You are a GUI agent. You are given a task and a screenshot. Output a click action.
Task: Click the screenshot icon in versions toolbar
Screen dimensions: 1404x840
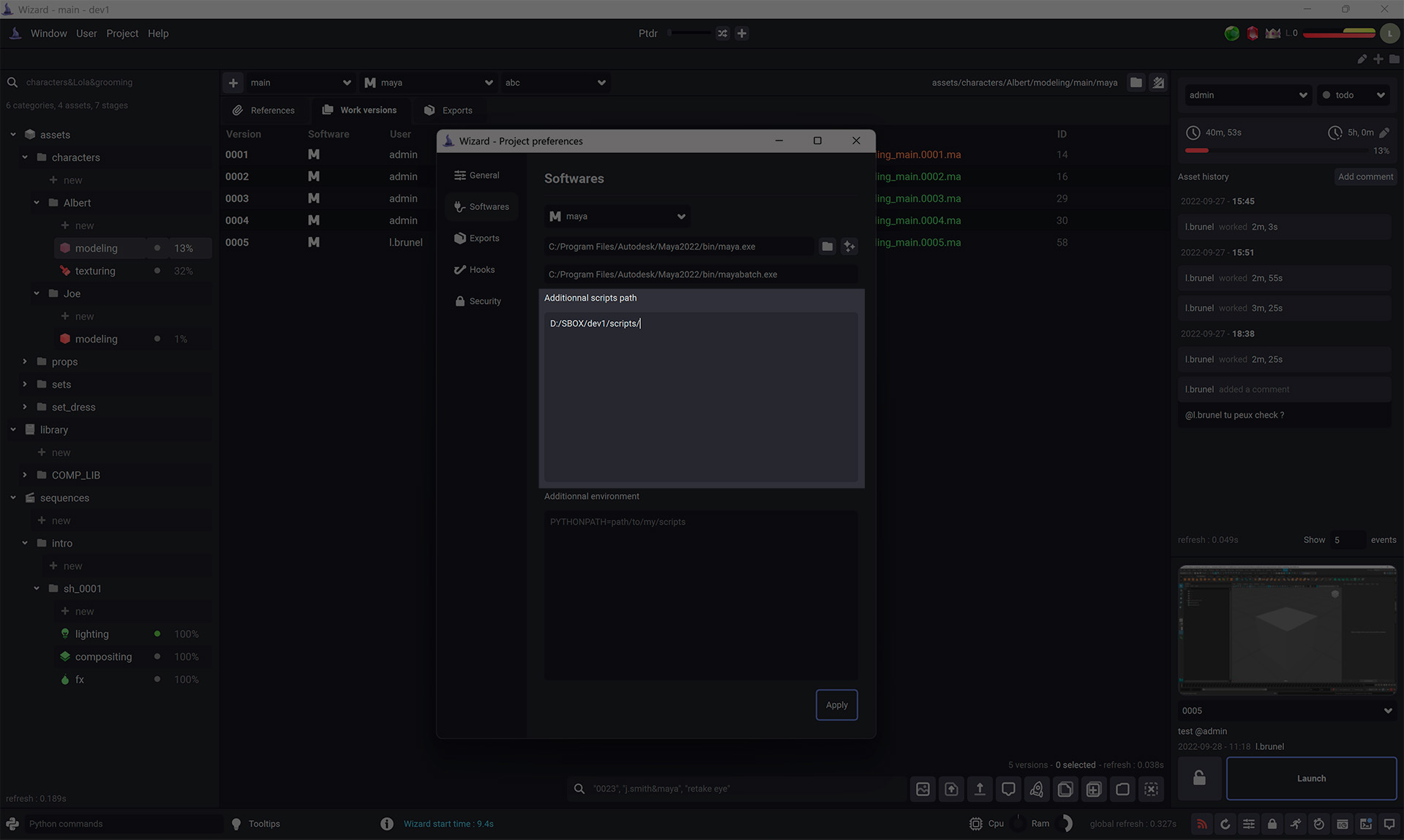(x=923, y=789)
